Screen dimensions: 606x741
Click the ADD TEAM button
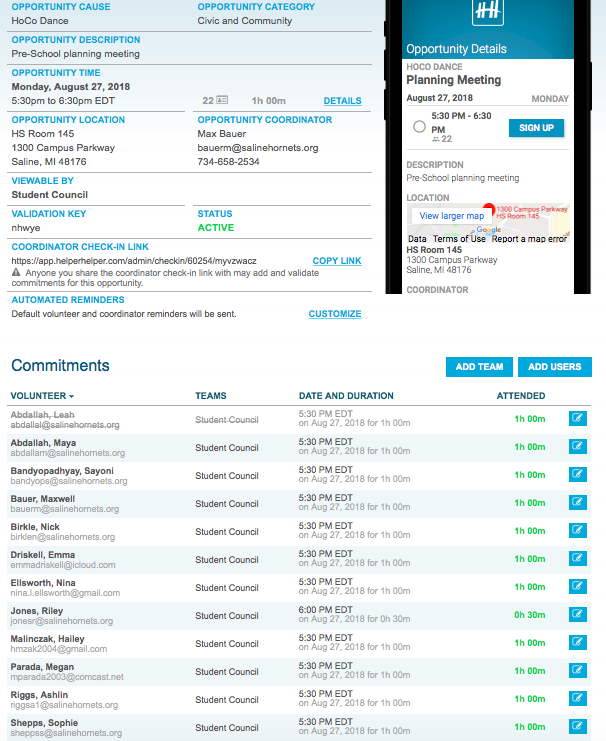click(479, 367)
